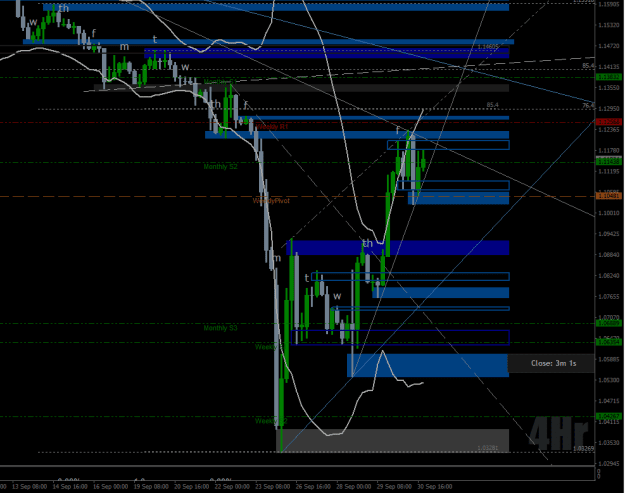Click the '30 Sep 16:00' time axis label
Viewport: 625px width, 493px height.
435,487
